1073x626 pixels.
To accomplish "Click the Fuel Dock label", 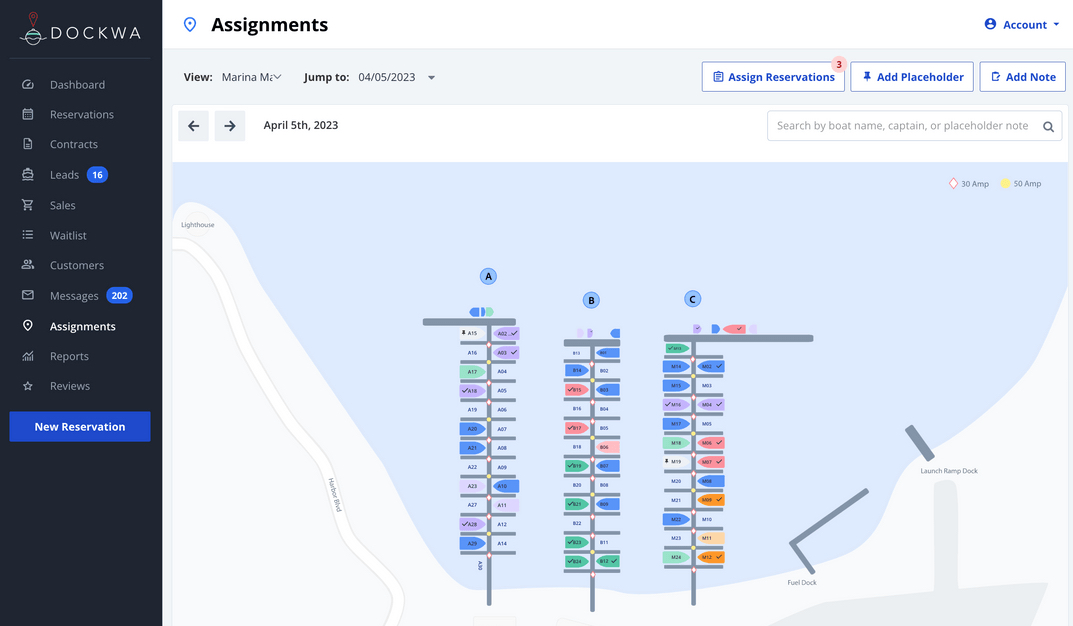I will click(802, 583).
